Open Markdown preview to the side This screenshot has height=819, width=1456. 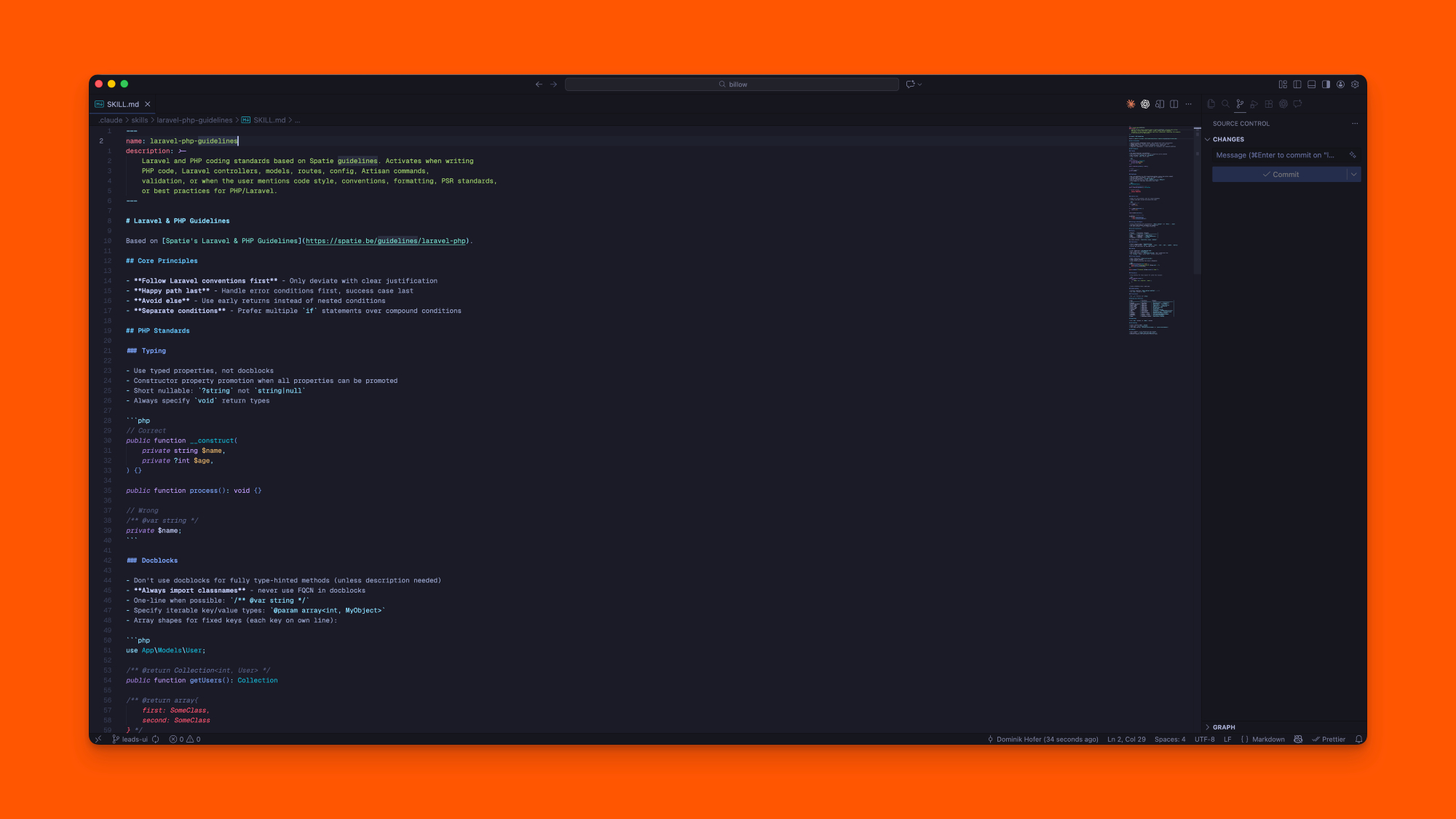click(x=1160, y=104)
